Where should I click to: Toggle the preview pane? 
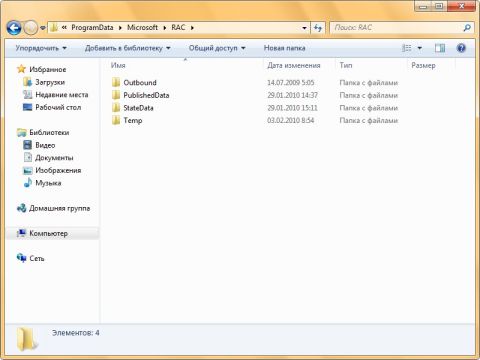(x=440, y=48)
